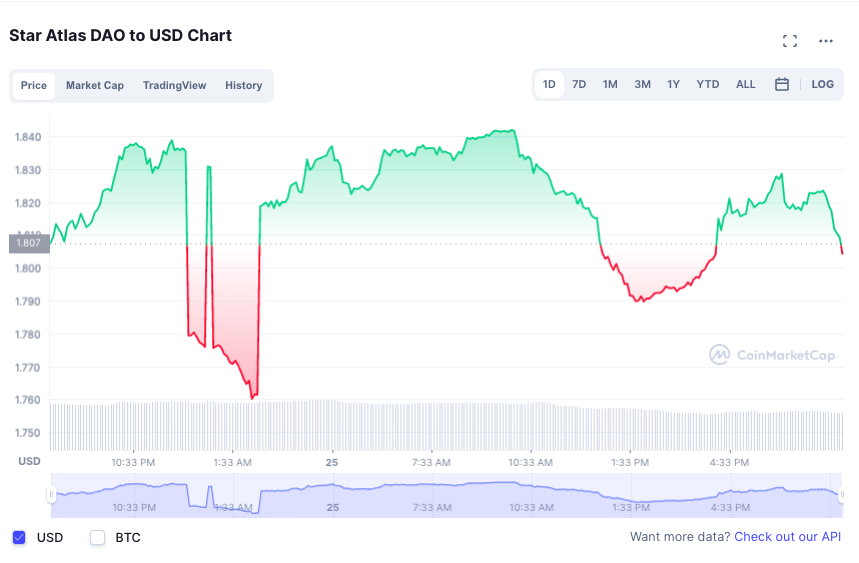This screenshot has height=563, width=859.
Task: Click the 1:33 AM x-axis label
Action: click(x=232, y=463)
